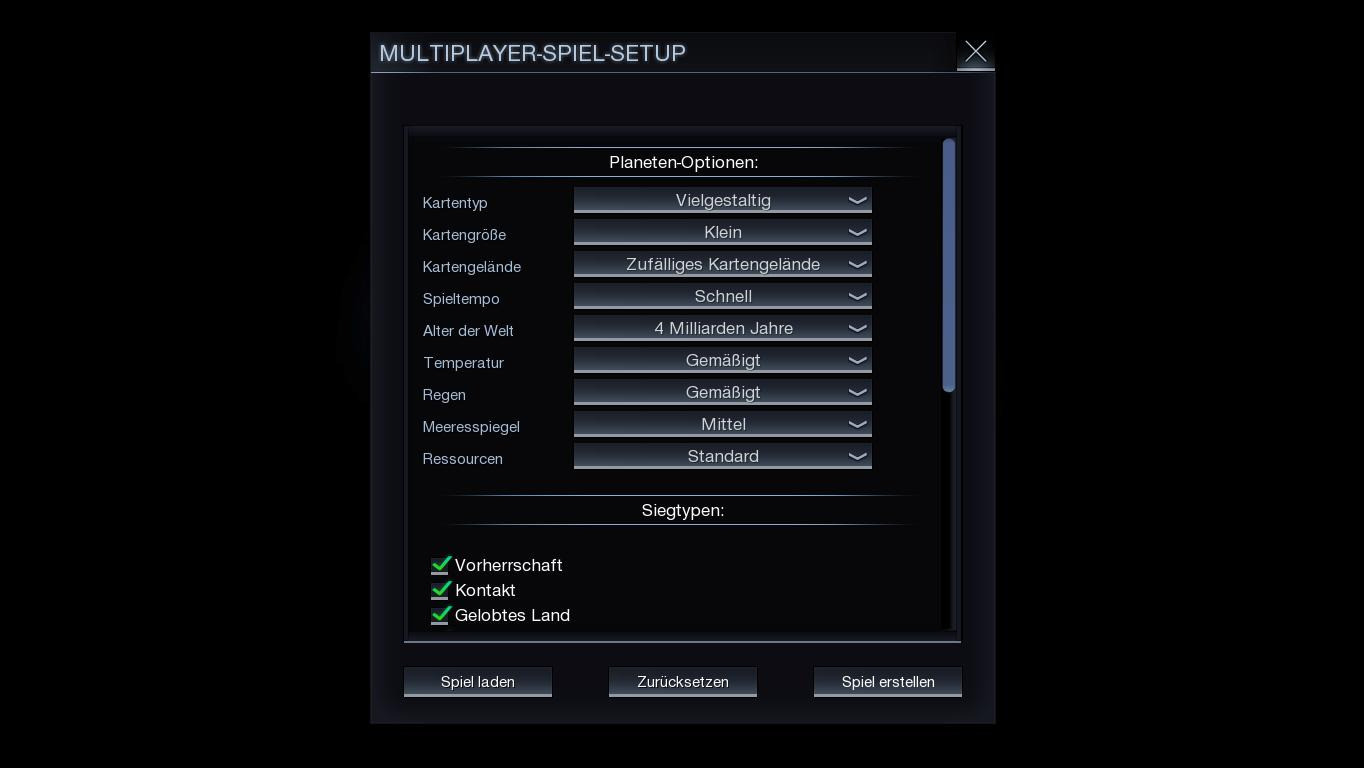Close the Multiplayer-Spiel-Setup dialog

(975, 52)
